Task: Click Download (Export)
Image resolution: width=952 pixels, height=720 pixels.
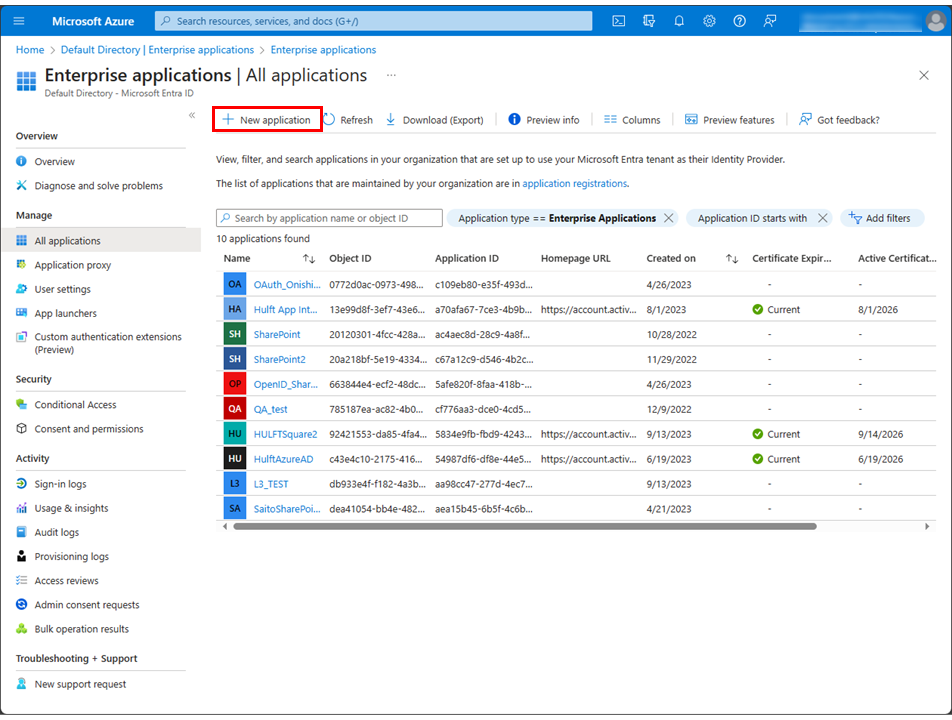Action: [x=435, y=120]
